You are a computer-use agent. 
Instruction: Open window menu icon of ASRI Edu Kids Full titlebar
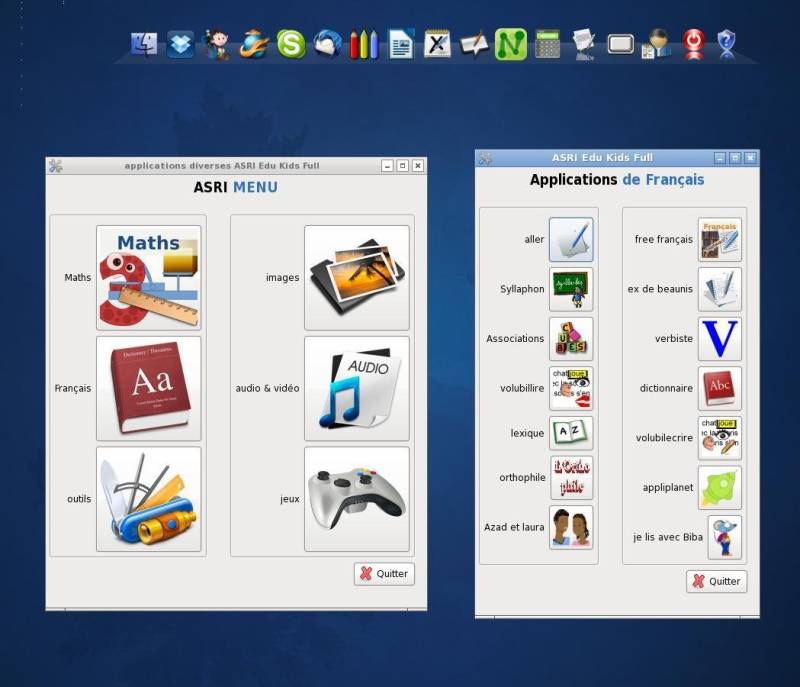(485, 158)
